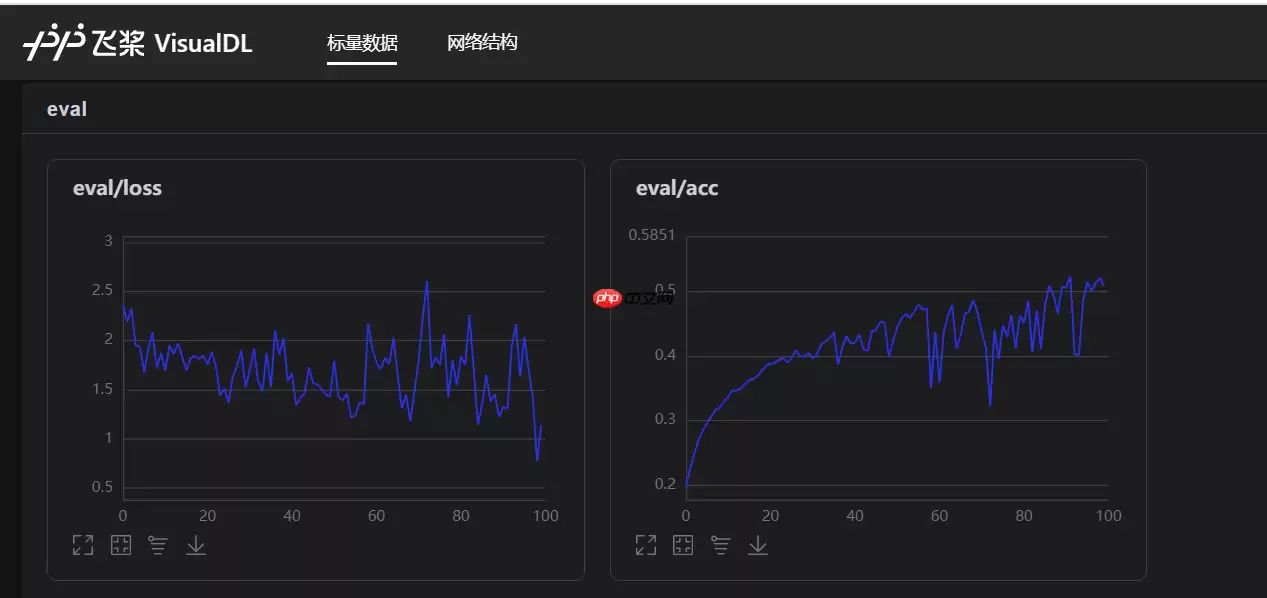Open run selection settings for eval/loss

point(157,545)
